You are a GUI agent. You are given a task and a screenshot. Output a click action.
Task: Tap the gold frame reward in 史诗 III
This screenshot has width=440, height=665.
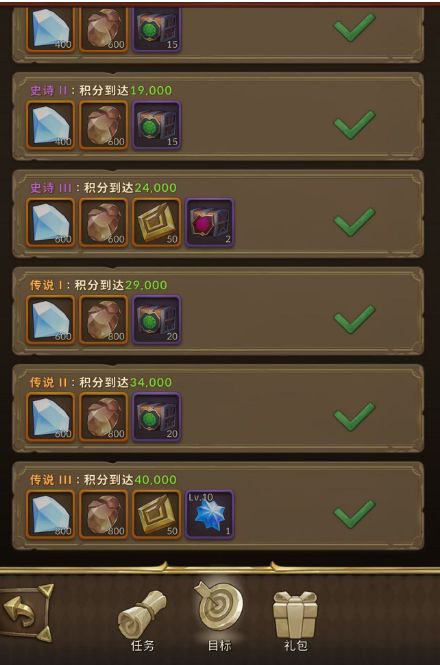coord(157,223)
